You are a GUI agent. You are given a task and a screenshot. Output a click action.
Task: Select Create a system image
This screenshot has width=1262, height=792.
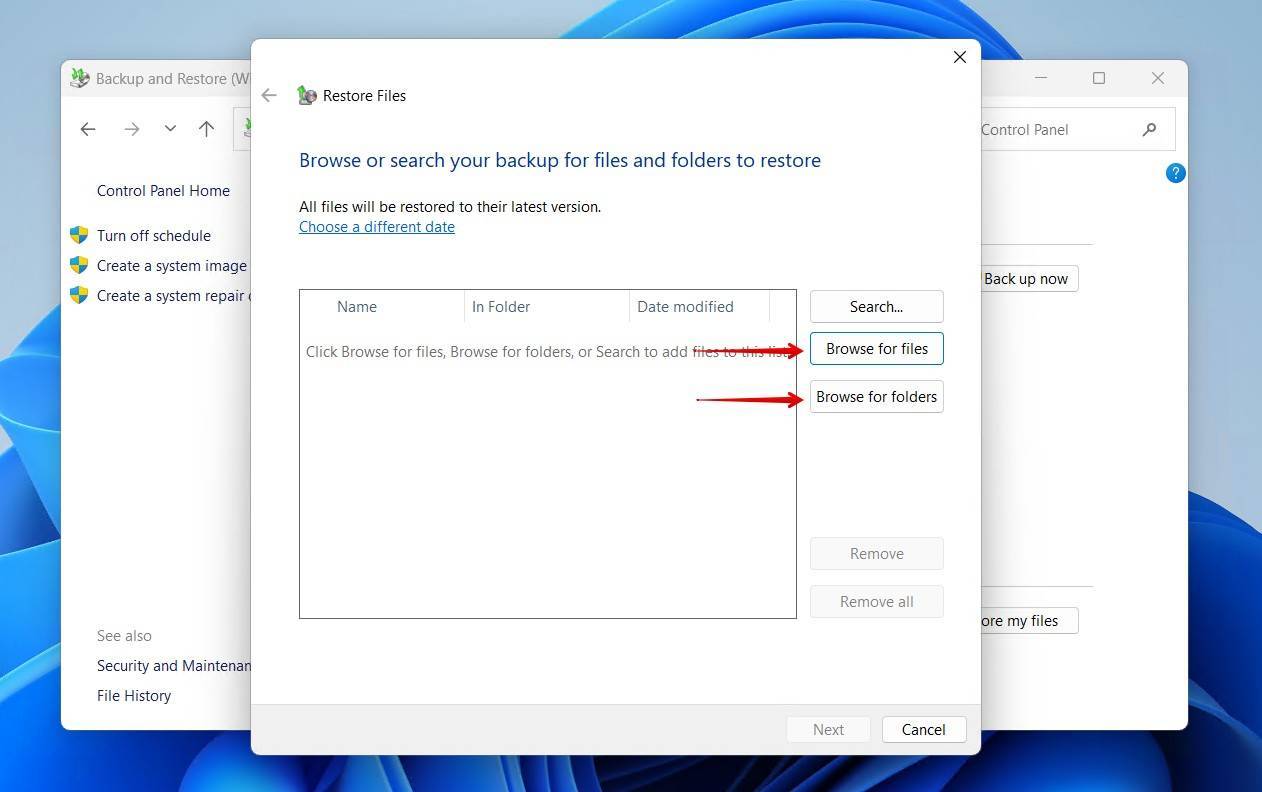point(172,265)
